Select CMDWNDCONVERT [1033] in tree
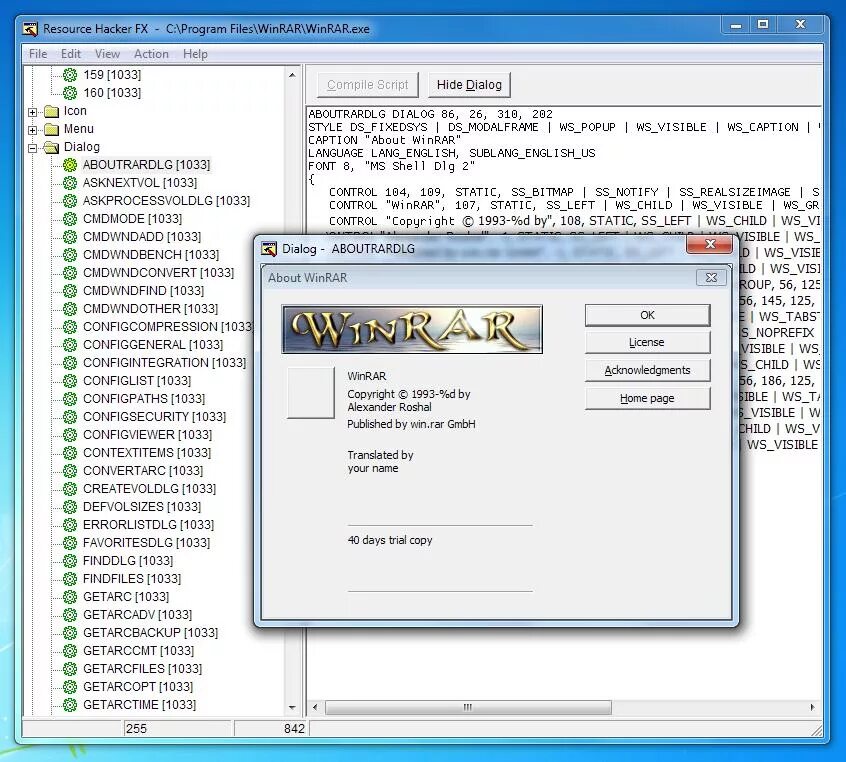Screen dimensions: 846x762 pos(159,273)
